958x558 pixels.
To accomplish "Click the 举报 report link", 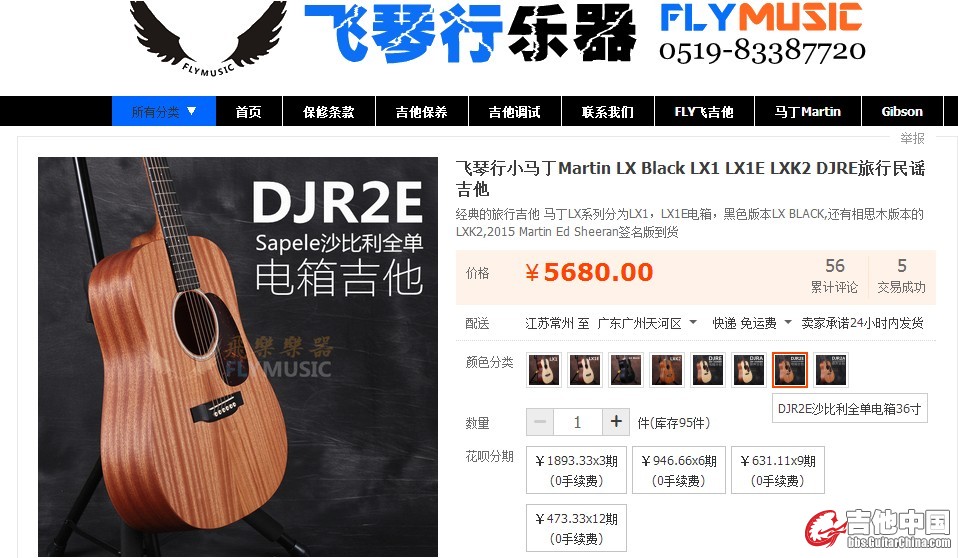I will pos(912,138).
